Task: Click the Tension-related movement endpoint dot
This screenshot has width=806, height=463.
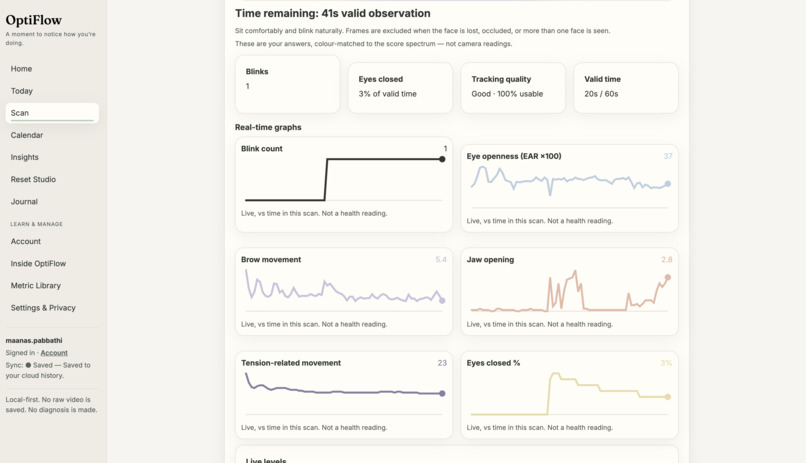Action: [442, 394]
